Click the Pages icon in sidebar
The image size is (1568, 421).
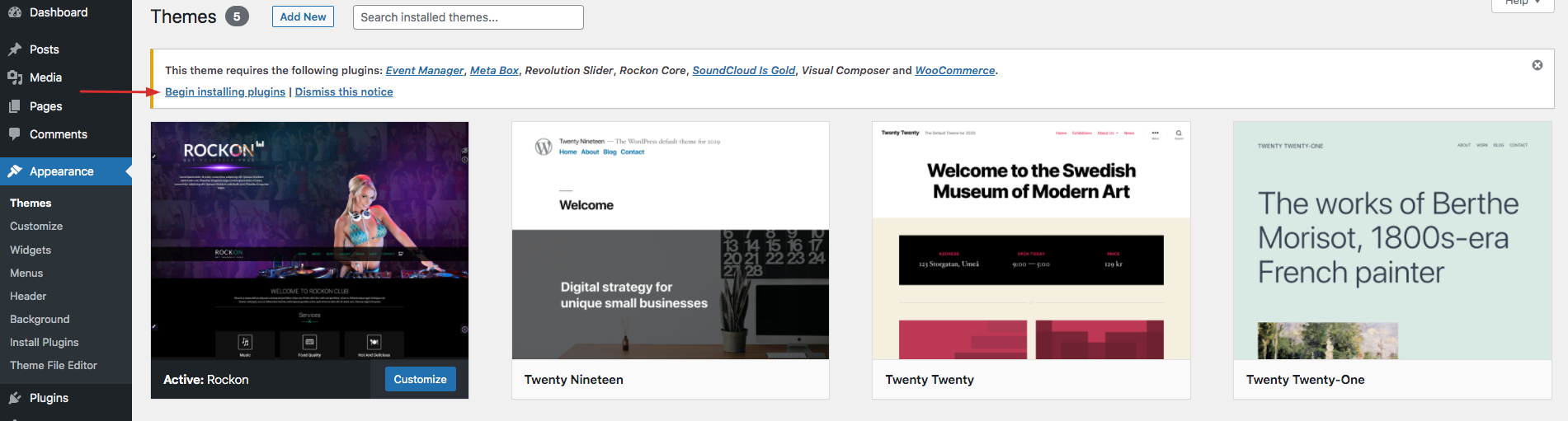pos(15,106)
